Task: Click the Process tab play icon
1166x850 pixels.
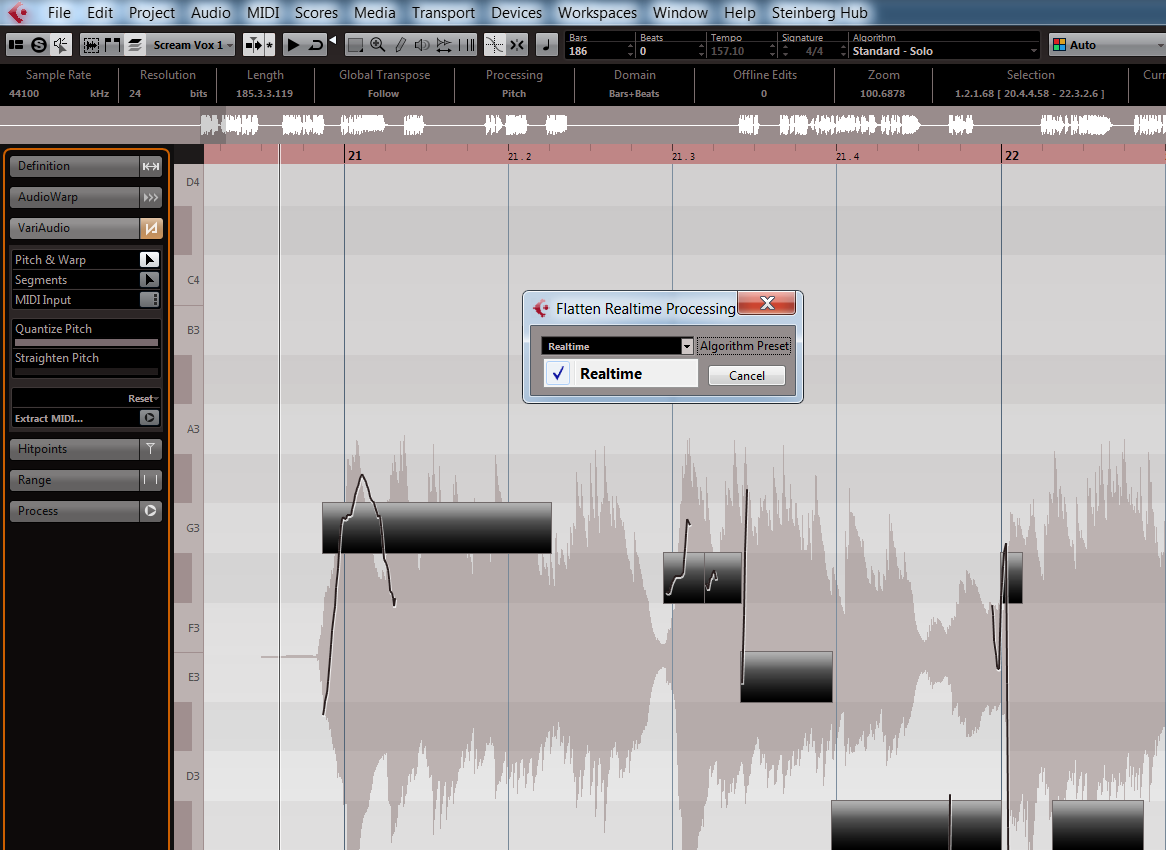Action: tap(151, 511)
